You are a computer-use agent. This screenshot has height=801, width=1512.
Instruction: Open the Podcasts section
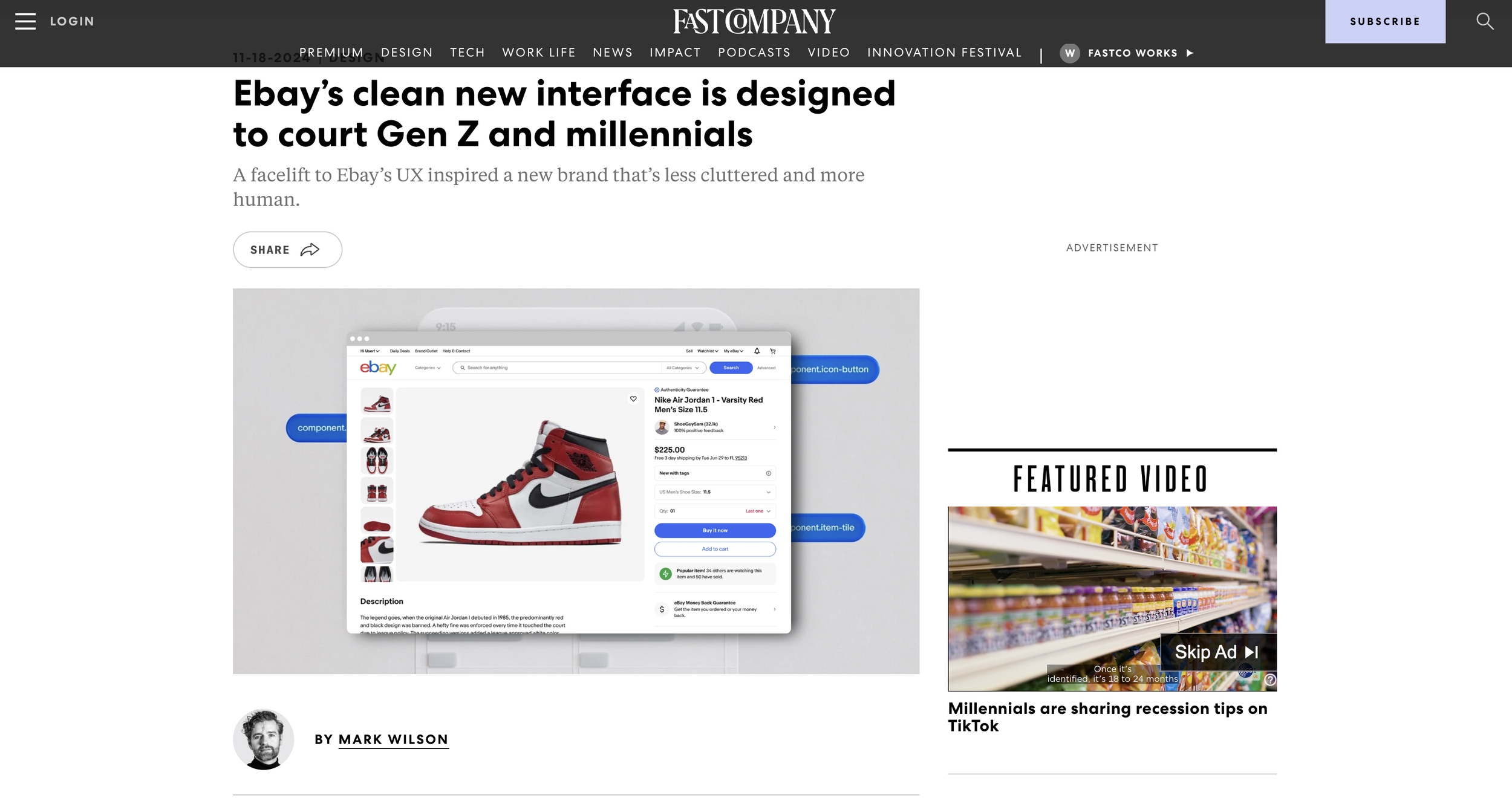(x=754, y=53)
